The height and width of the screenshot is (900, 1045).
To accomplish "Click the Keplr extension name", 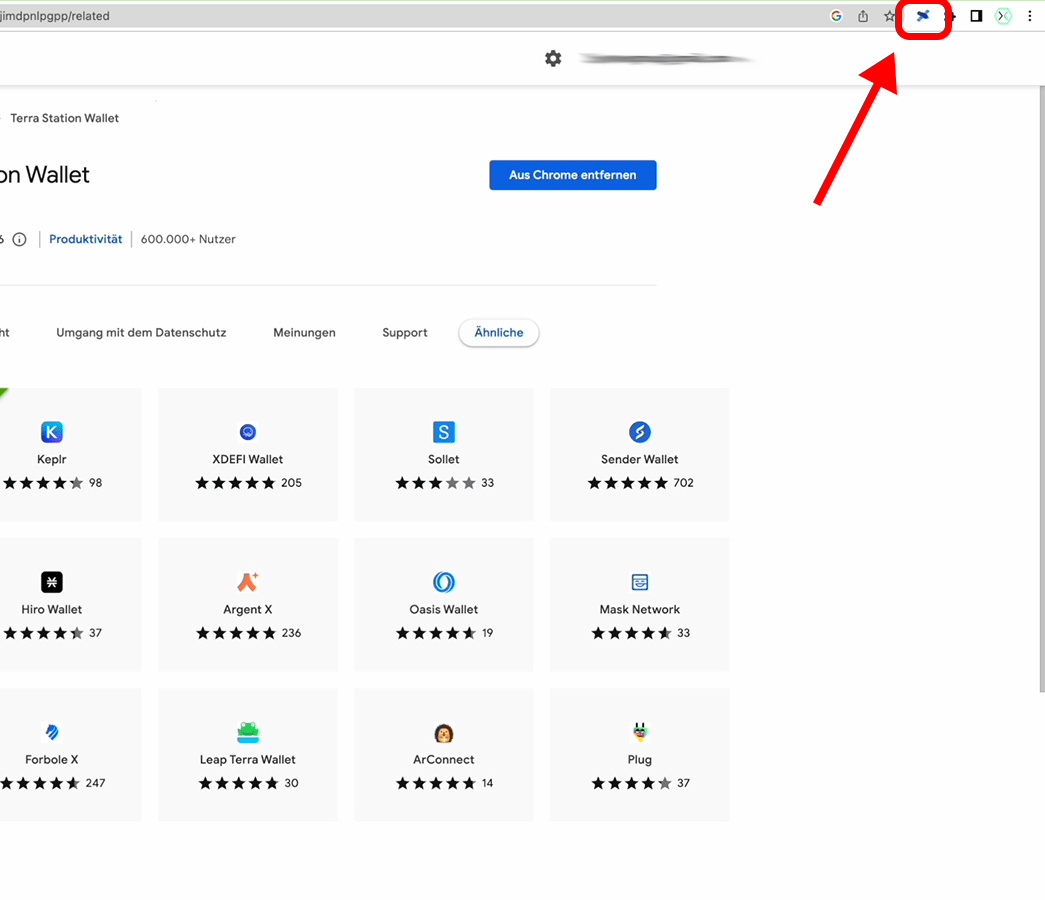I will (x=52, y=459).
